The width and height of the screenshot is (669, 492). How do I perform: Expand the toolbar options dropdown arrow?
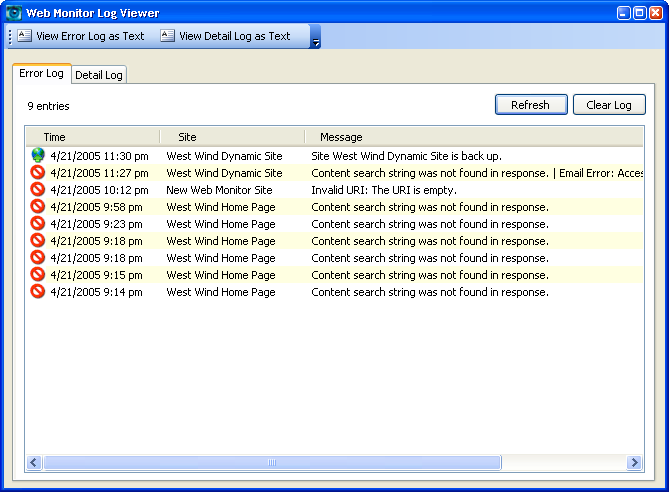tap(316, 38)
